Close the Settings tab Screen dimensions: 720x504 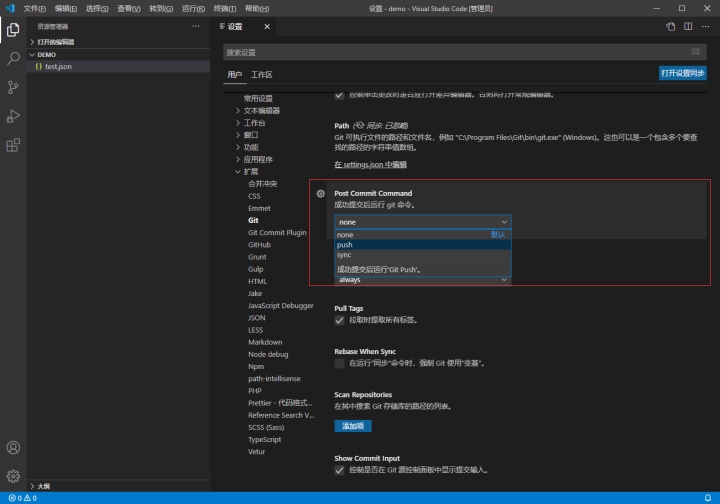tap(267, 27)
